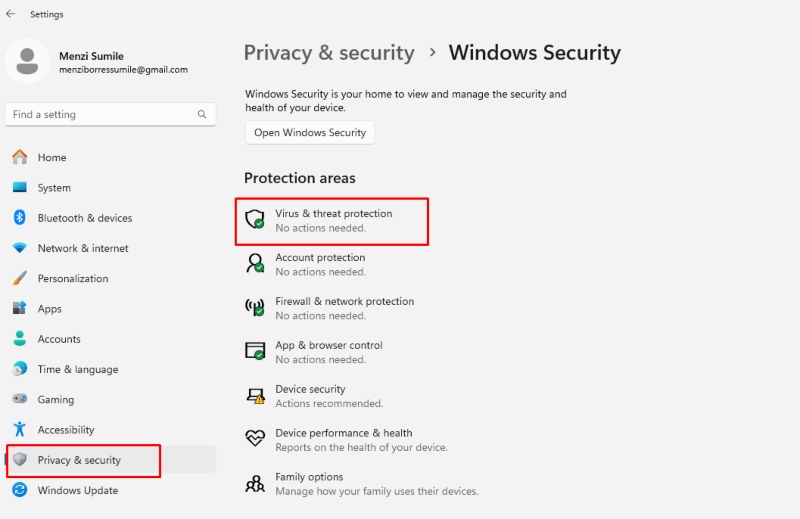Click the Time & language globe icon

[20, 368]
